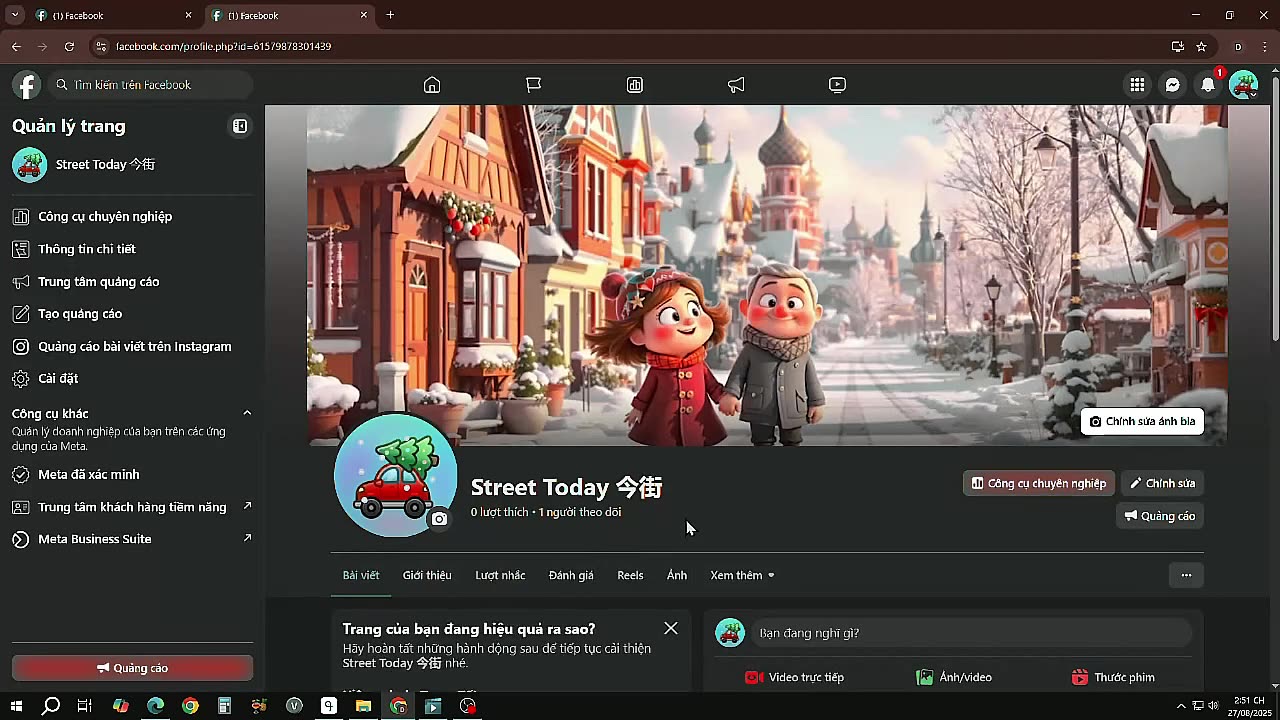
Task: Expand the Xem thêm tab dropdown
Action: click(742, 575)
